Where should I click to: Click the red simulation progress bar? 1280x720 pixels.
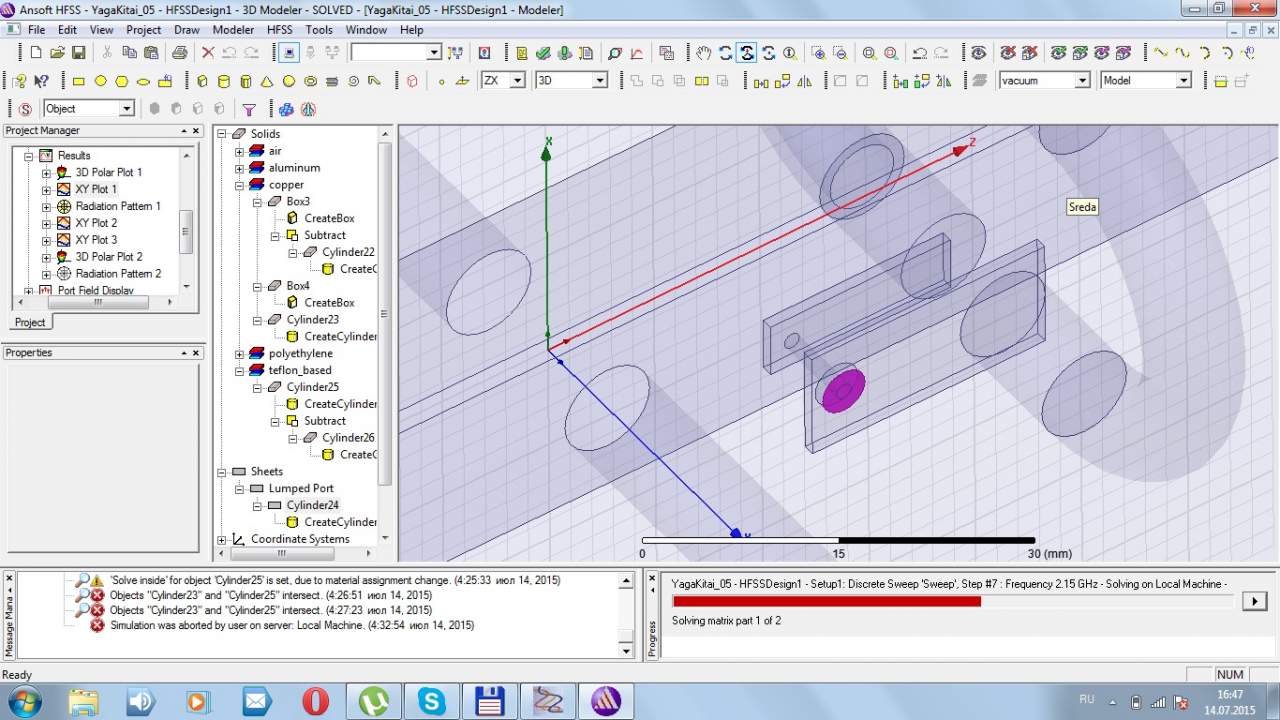pos(826,601)
